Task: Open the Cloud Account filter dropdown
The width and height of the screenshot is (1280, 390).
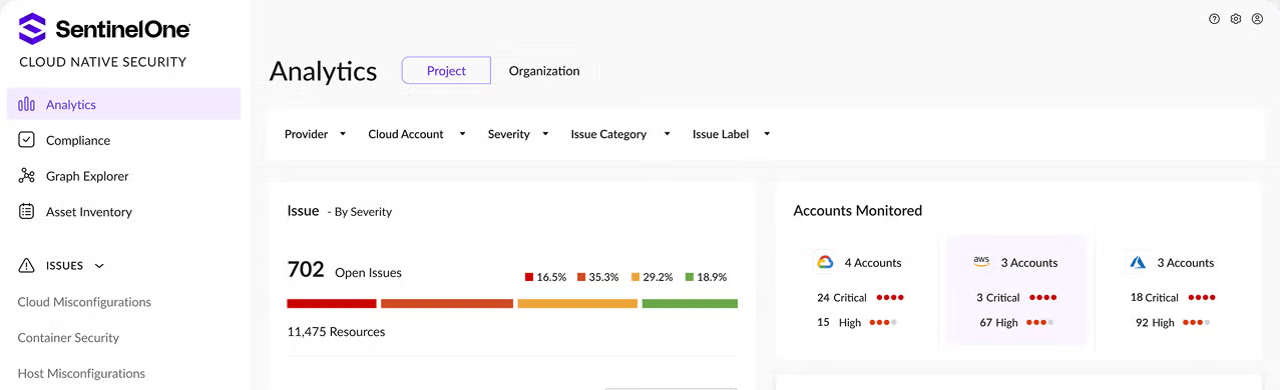Action: pos(417,134)
